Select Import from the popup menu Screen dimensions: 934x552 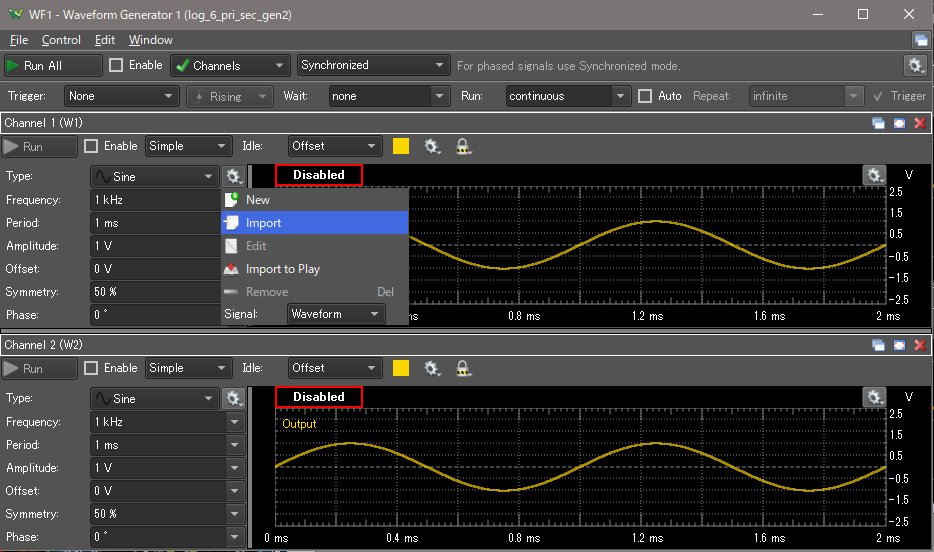pyautogui.click(x=264, y=223)
